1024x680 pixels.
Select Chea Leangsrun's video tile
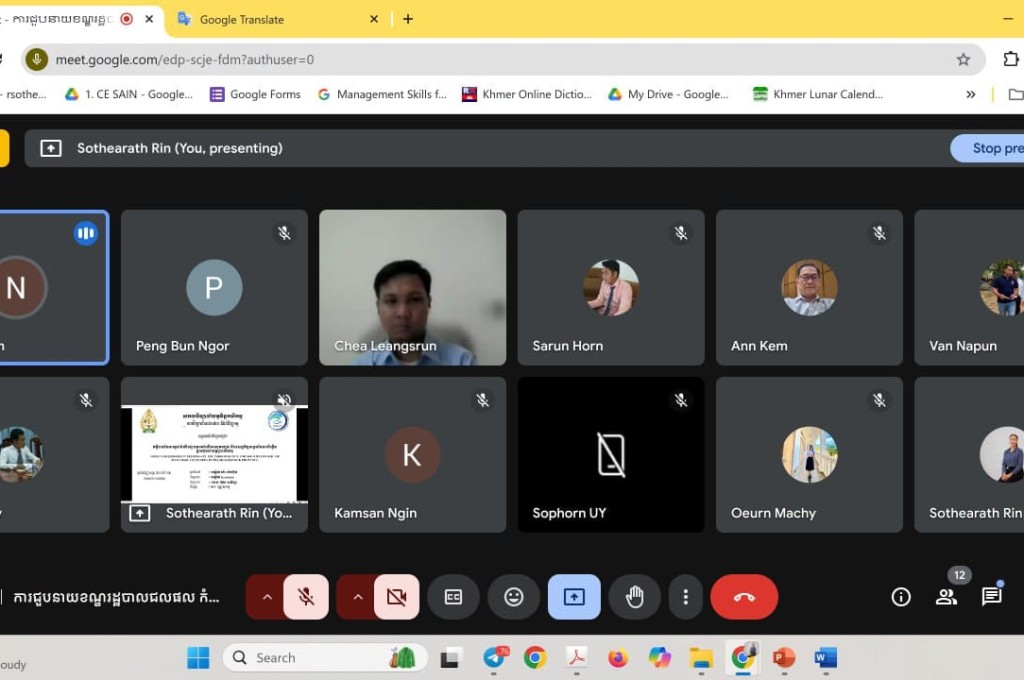click(413, 287)
